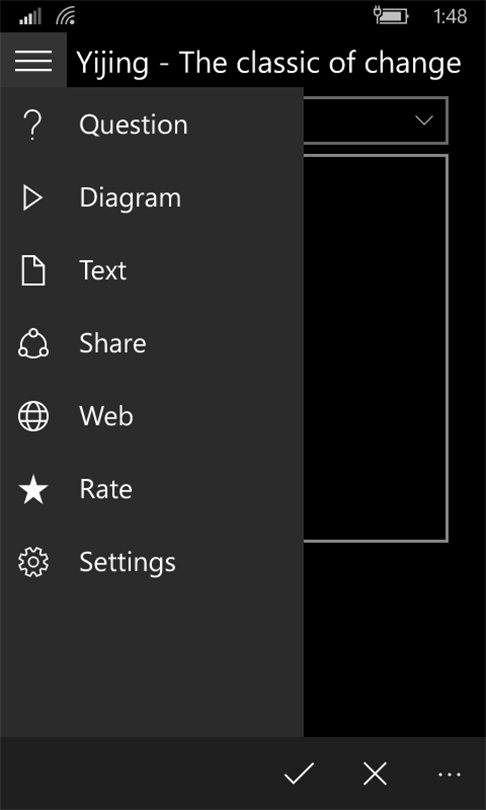Viewport: 486px width, 810px height.
Task: Click the Share circle icon
Action: (33, 344)
